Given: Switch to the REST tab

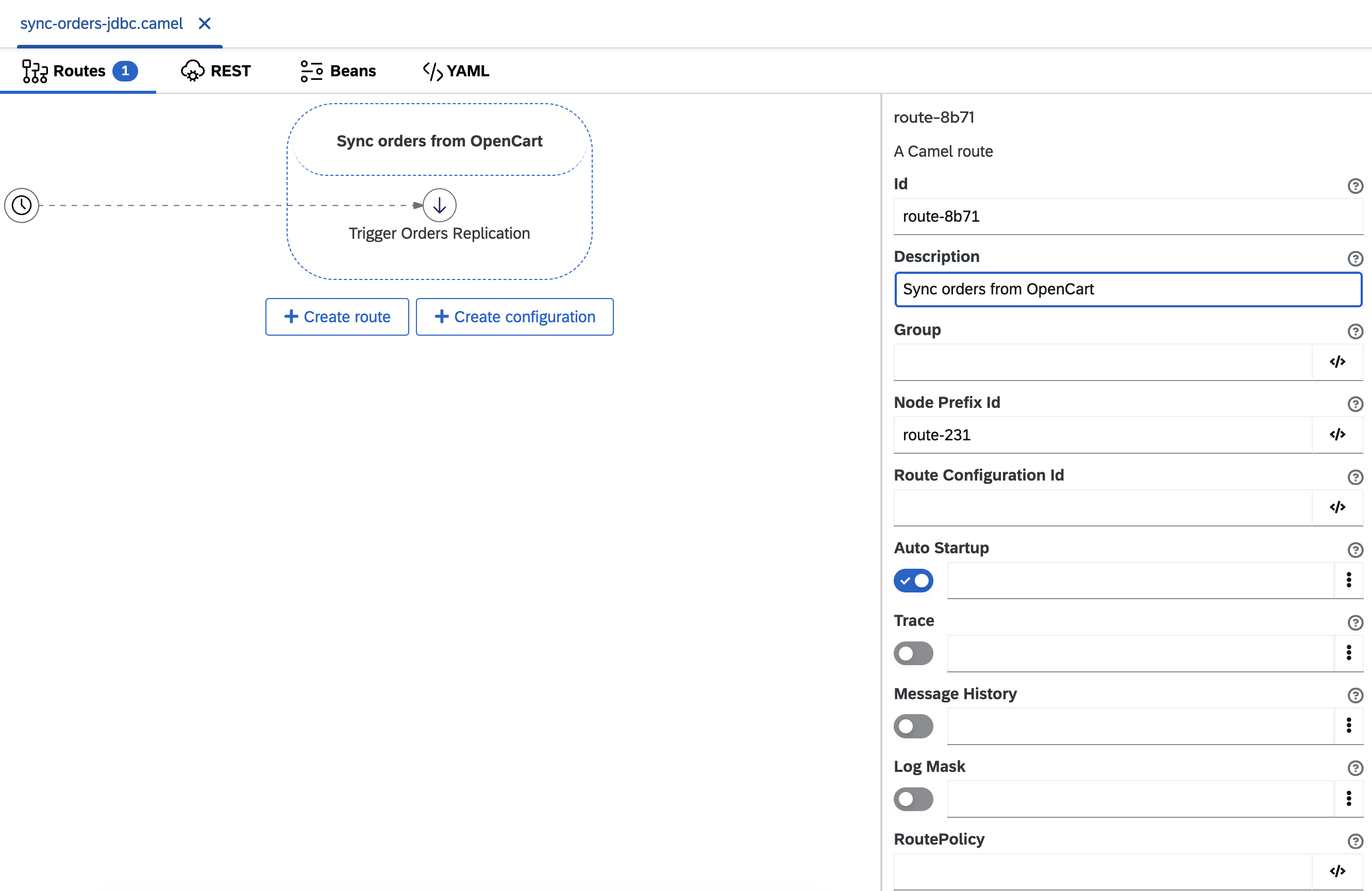Looking at the screenshot, I should [215, 70].
